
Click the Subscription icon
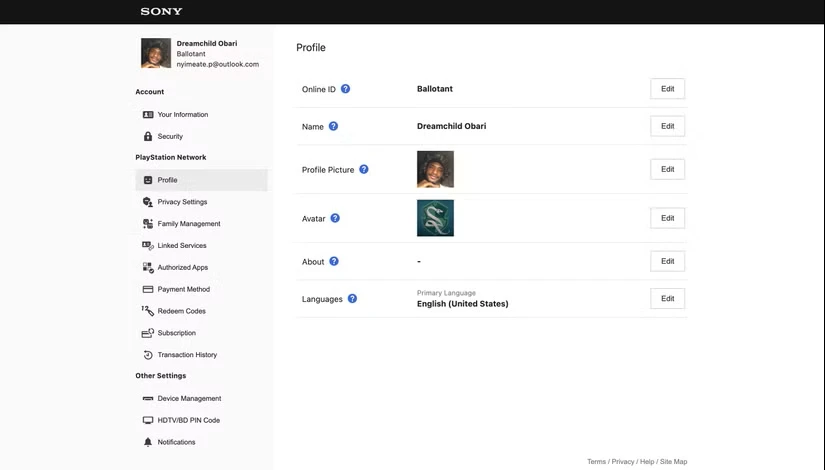[148, 333]
